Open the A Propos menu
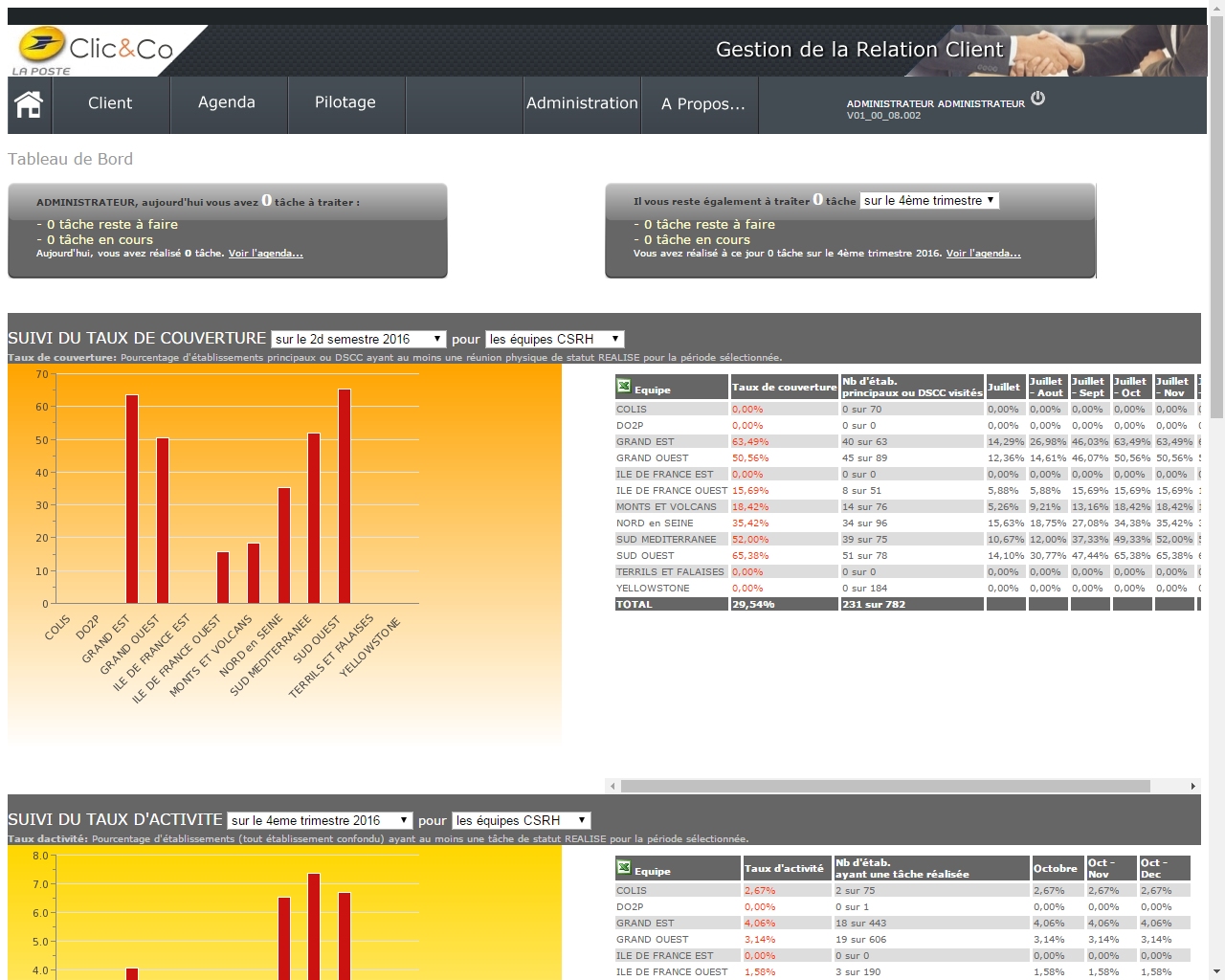The width and height of the screenshot is (1225, 980). [x=703, y=104]
